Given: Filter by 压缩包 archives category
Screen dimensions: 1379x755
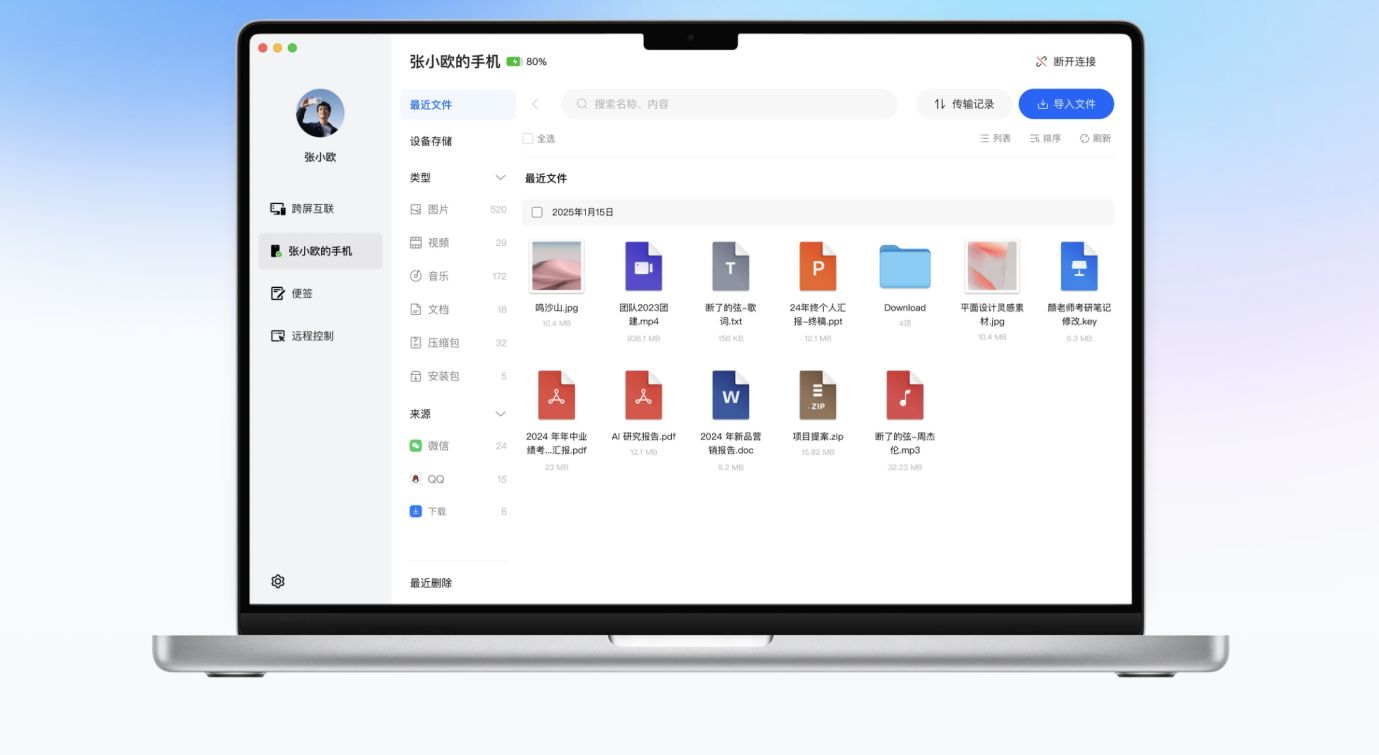Looking at the screenshot, I should (458, 343).
